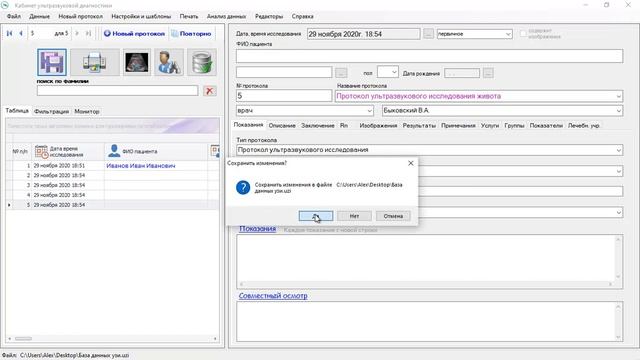Open the Настройки и шаблоны menu

[141, 16]
